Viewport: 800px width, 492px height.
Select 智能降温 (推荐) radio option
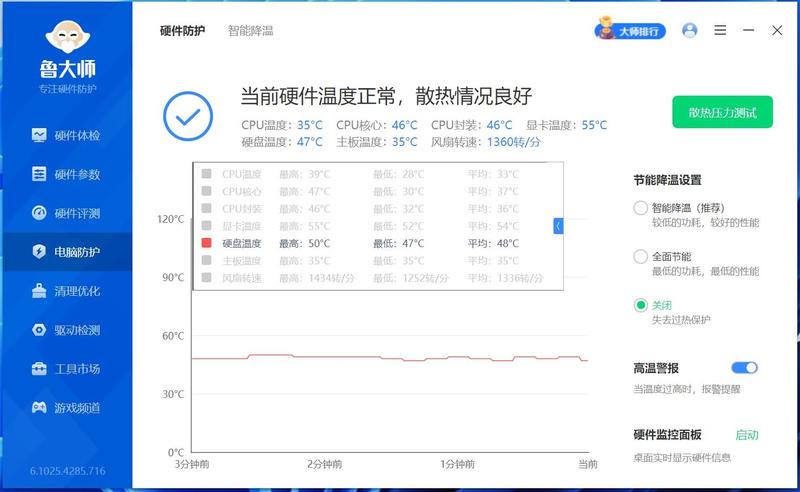point(640,208)
